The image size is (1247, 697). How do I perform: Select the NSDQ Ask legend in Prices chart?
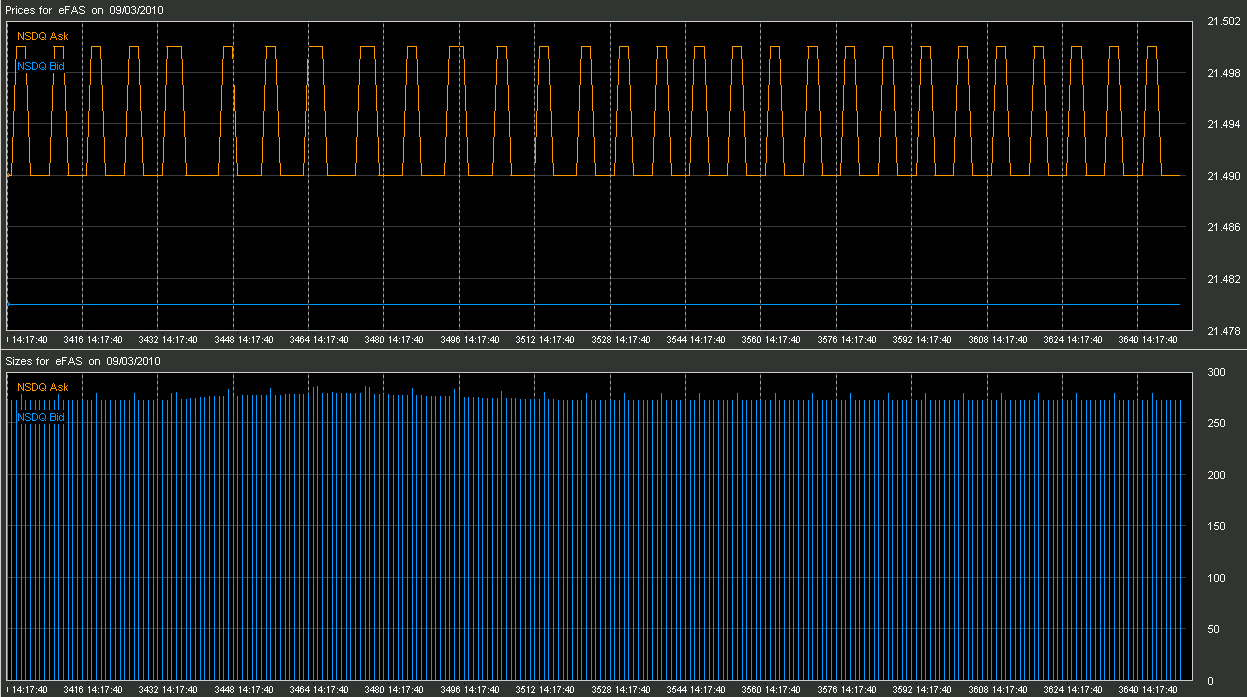point(43,36)
